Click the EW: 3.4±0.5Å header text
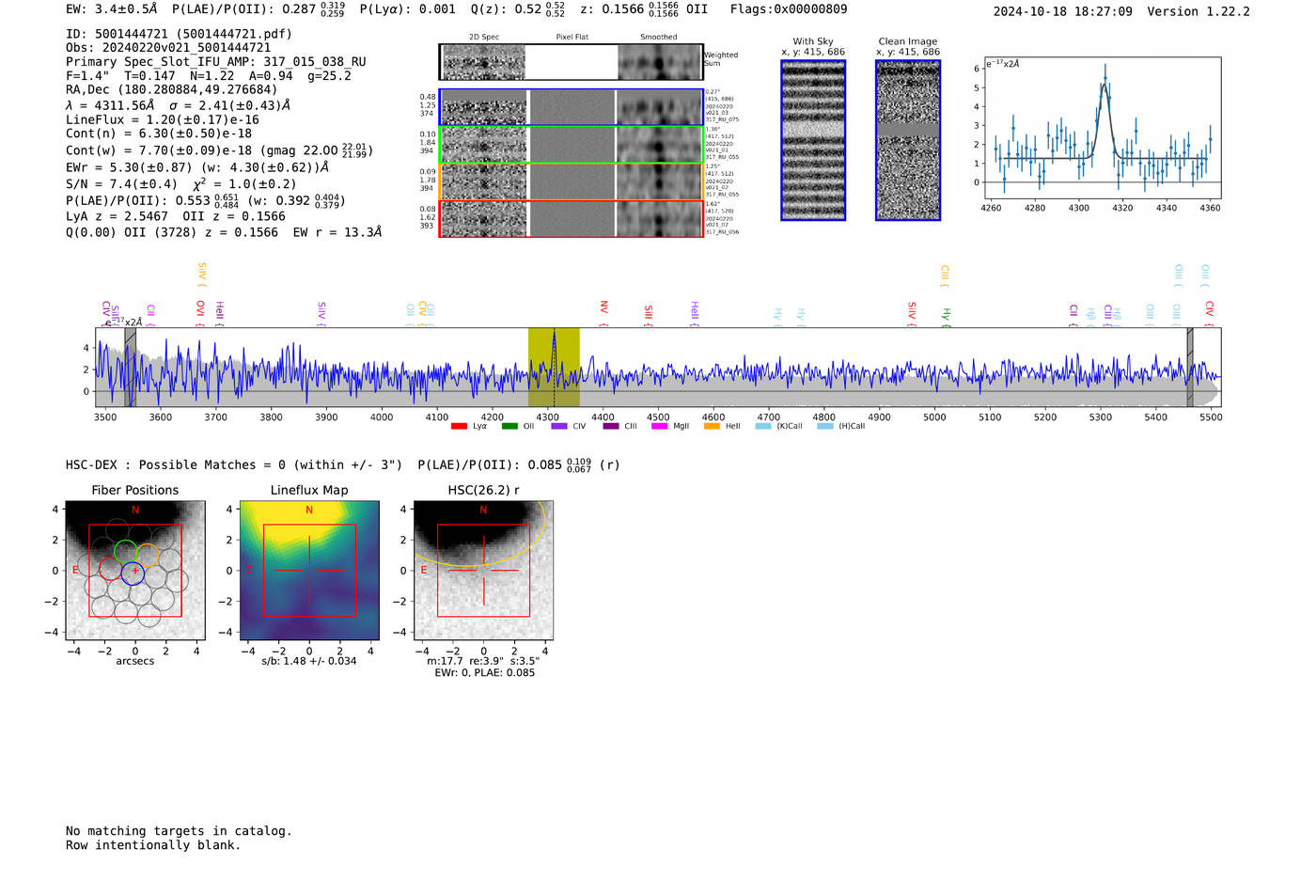Viewport: 1316px width, 896px height. click(112, 9)
